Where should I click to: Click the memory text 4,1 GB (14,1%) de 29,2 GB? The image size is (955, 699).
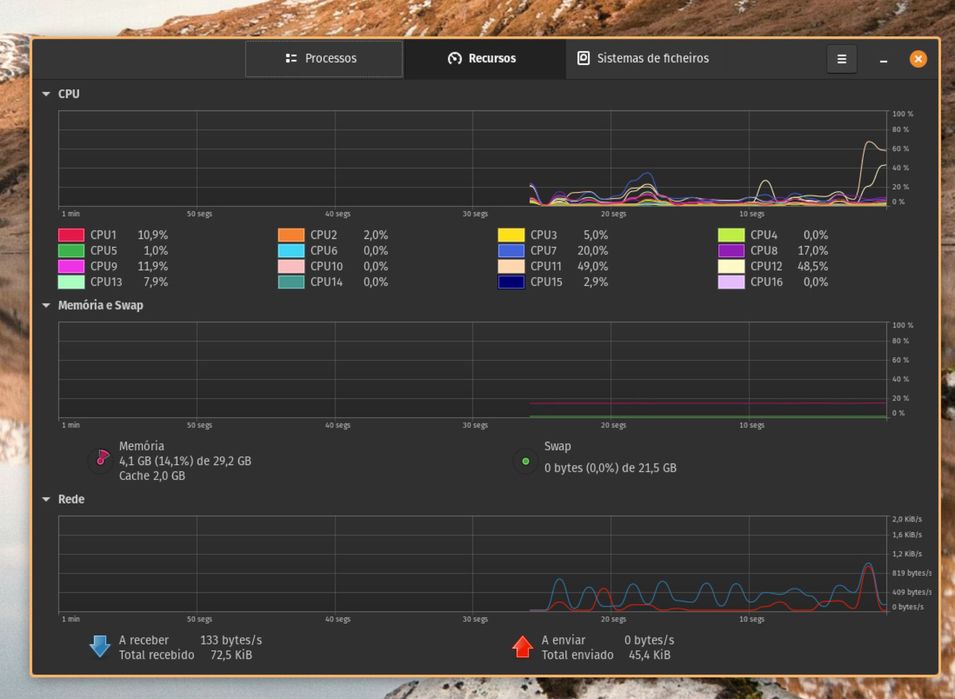[185, 461]
